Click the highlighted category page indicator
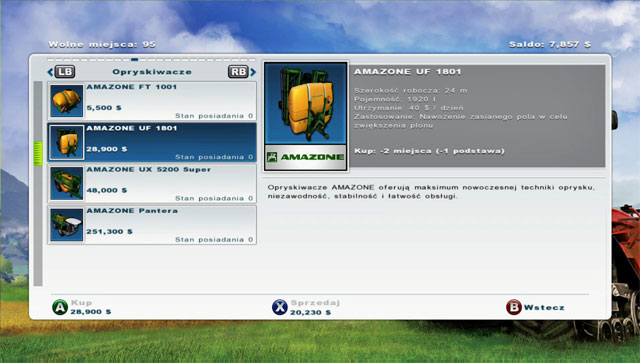 point(134,60)
